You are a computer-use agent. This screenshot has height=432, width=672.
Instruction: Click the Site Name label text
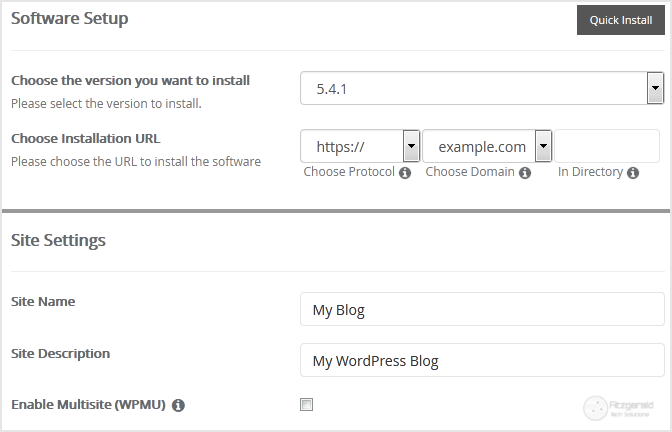43,301
